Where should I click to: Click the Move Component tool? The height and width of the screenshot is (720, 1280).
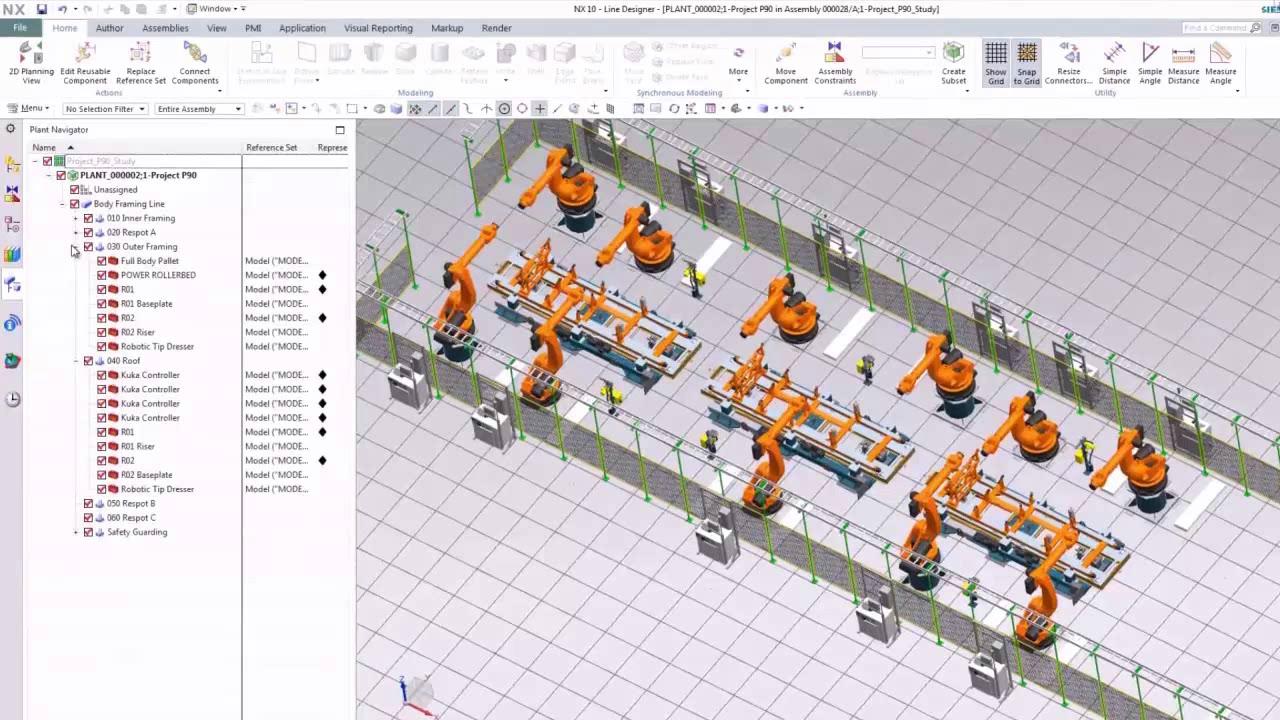click(786, 62)
